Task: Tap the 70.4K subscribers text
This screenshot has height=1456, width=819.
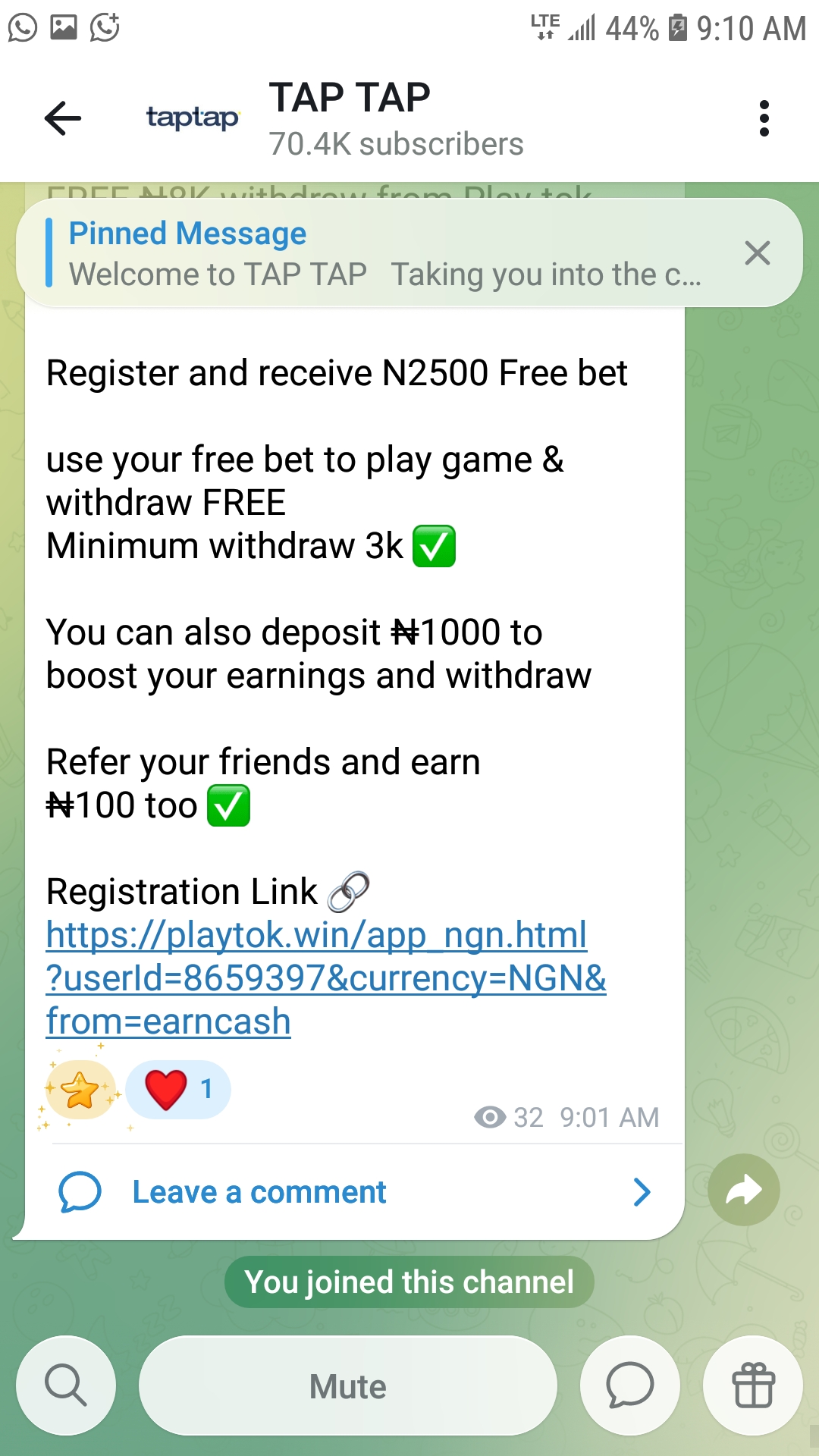Action: tap(396, 144)
